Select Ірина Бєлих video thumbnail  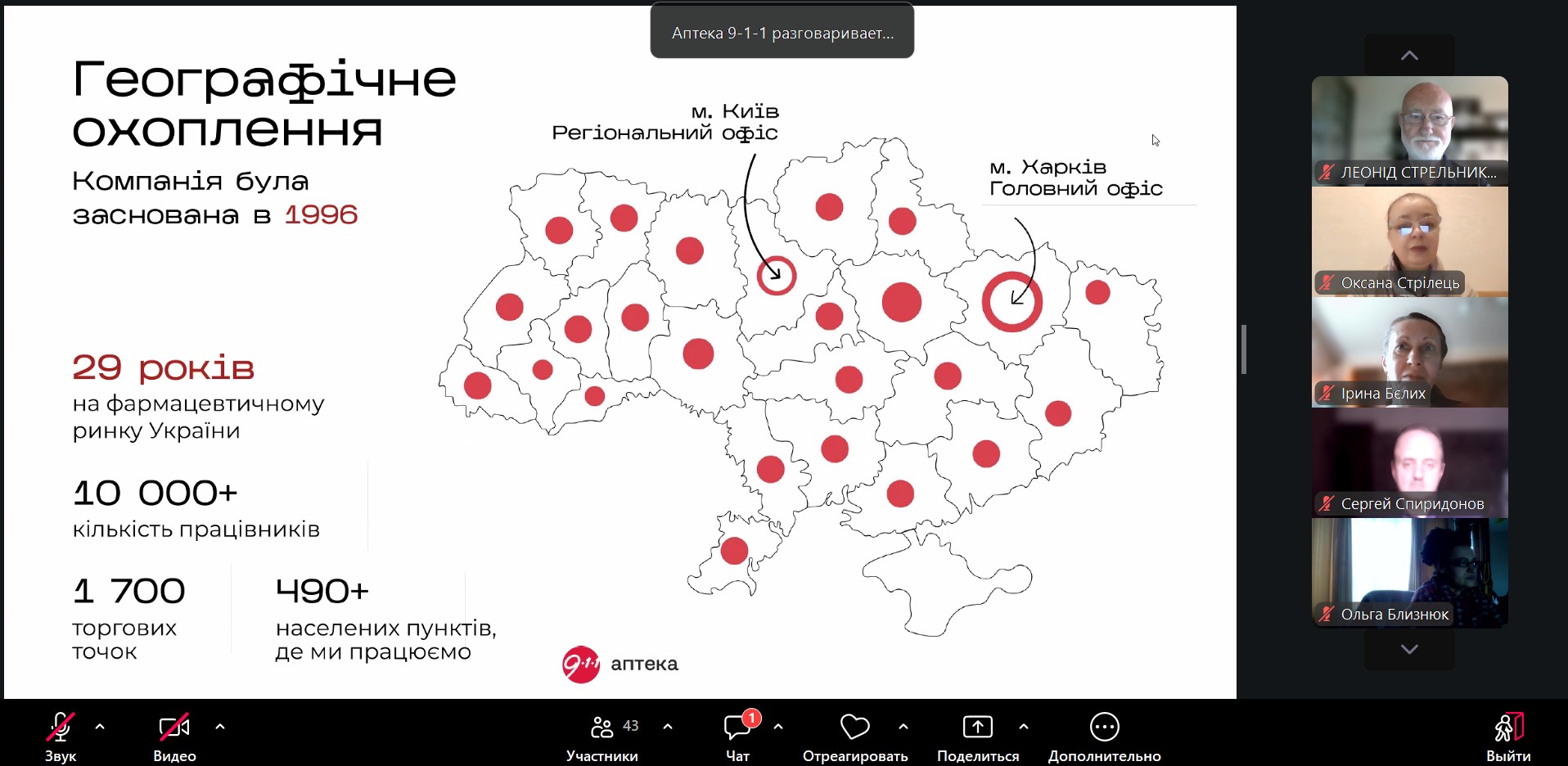(1410, 352)
